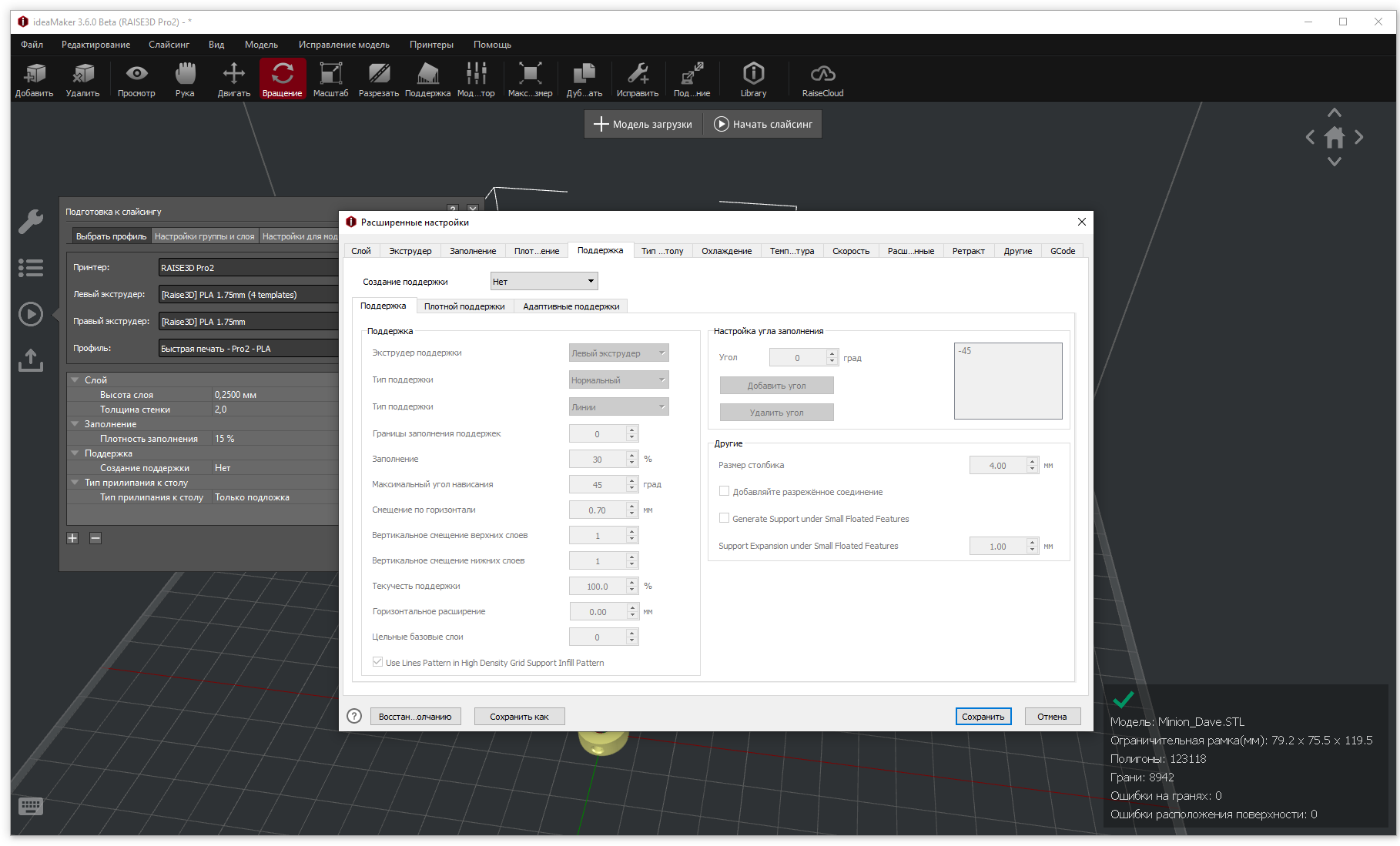Image resolution: width=1400 pixels, height=846 pixels.
Task: Select the Просмотр view tool
Action: 136,80
